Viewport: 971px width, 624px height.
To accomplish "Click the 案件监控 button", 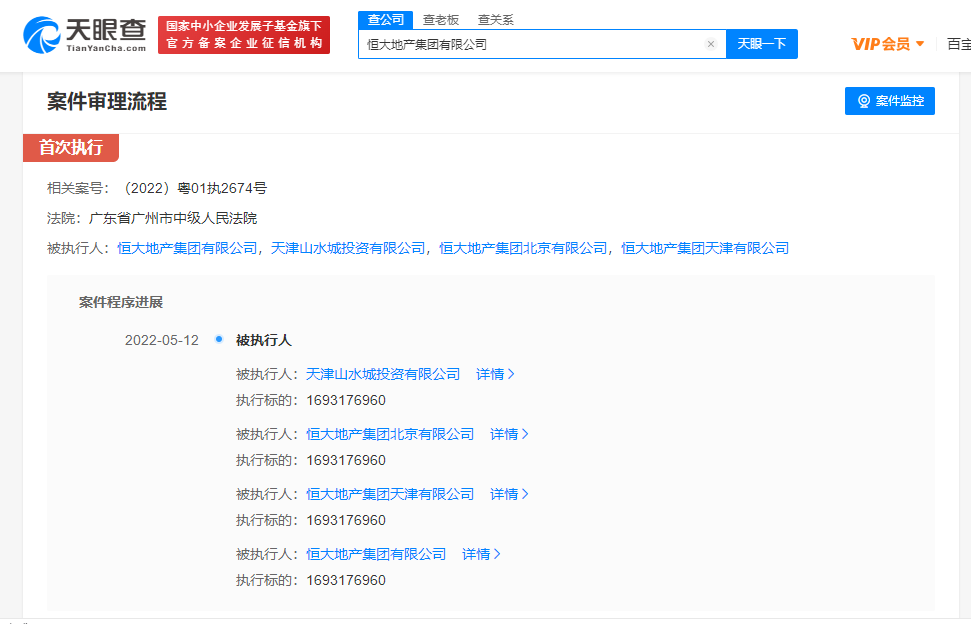I will pyautogui.click(x=890, y=101).
